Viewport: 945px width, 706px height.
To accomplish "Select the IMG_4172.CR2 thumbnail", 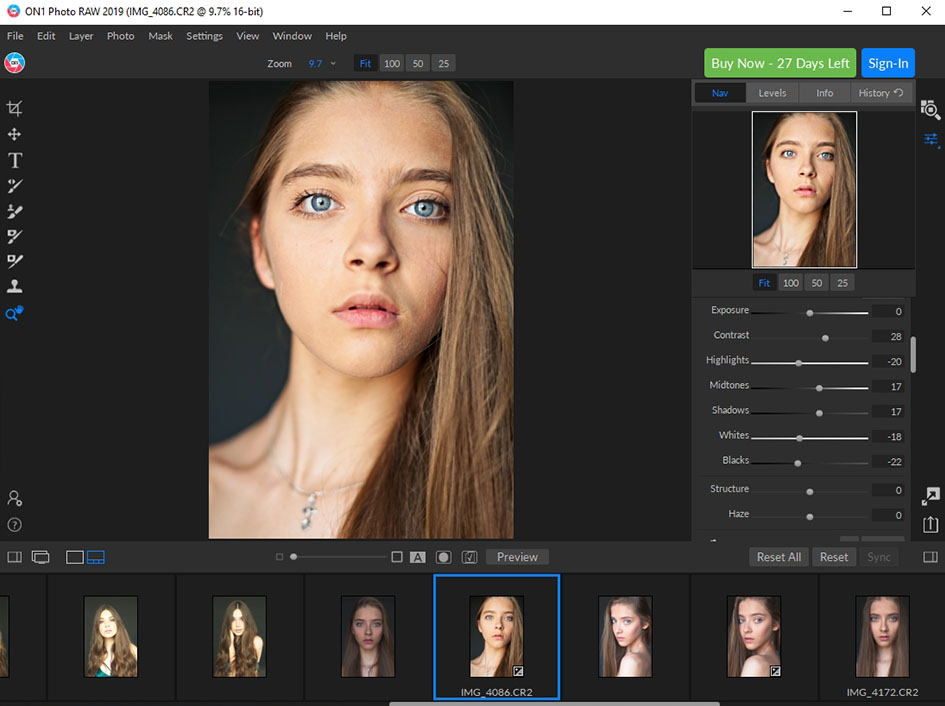I will pyautogui.click(x=881, y=637).
